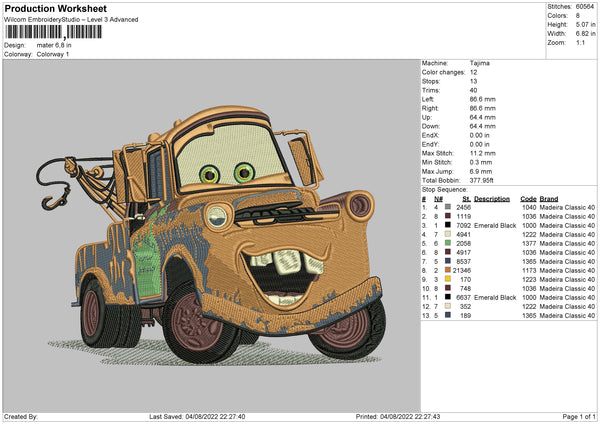
Task: Click the gray swatch in stop row 1
Action: 447,207
